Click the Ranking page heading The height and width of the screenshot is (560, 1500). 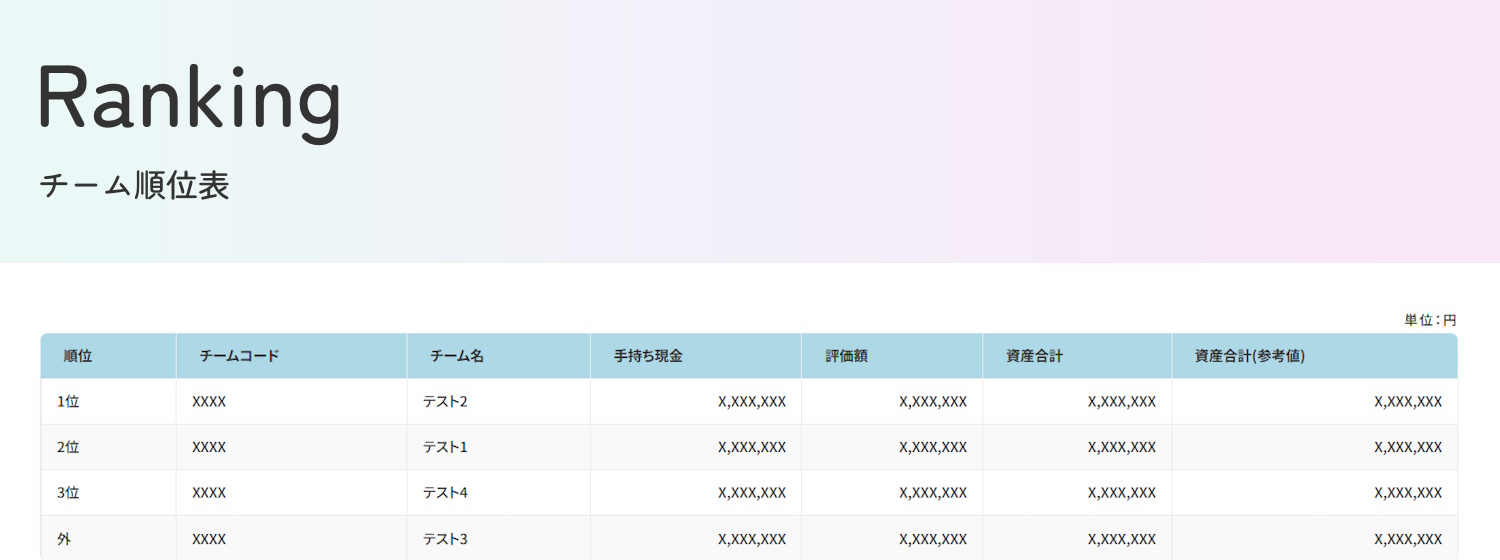pyautogui.click(x=190, y=98)
